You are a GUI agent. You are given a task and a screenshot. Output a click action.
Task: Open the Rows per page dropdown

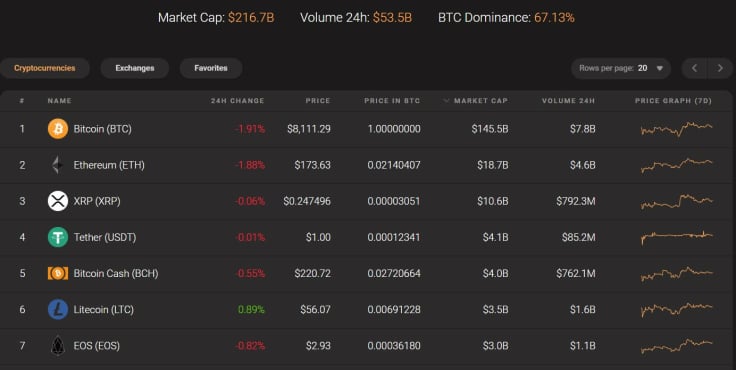[621, 68]
